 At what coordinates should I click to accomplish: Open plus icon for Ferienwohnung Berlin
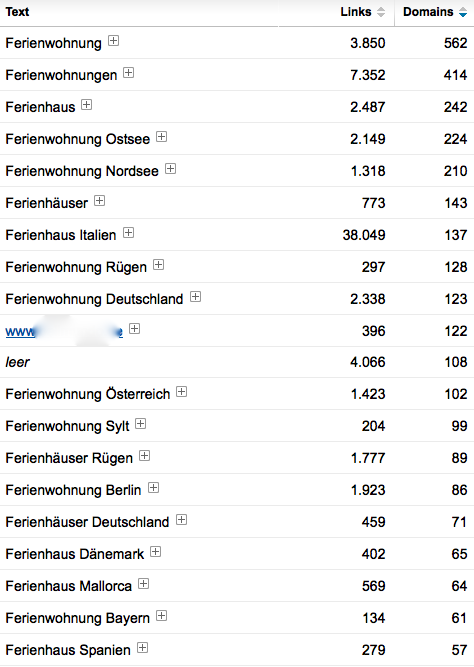(x=153, y=488)
